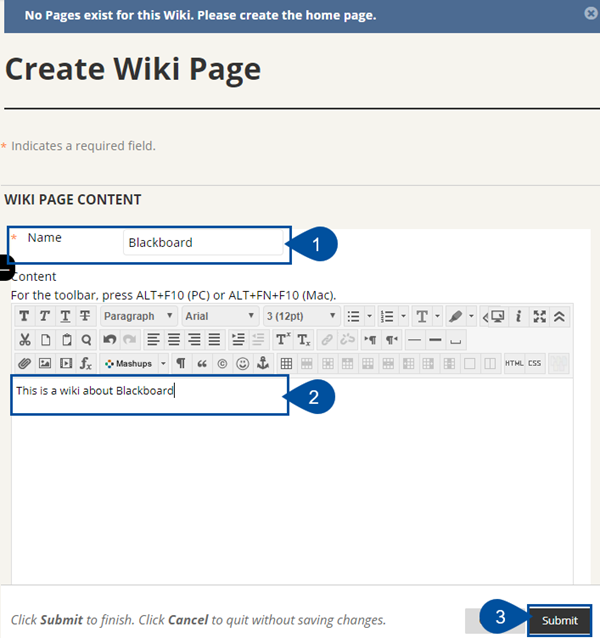Insert a numbered list
The height and width of the screenshot is (638, 600).
(x=387, y=316)
